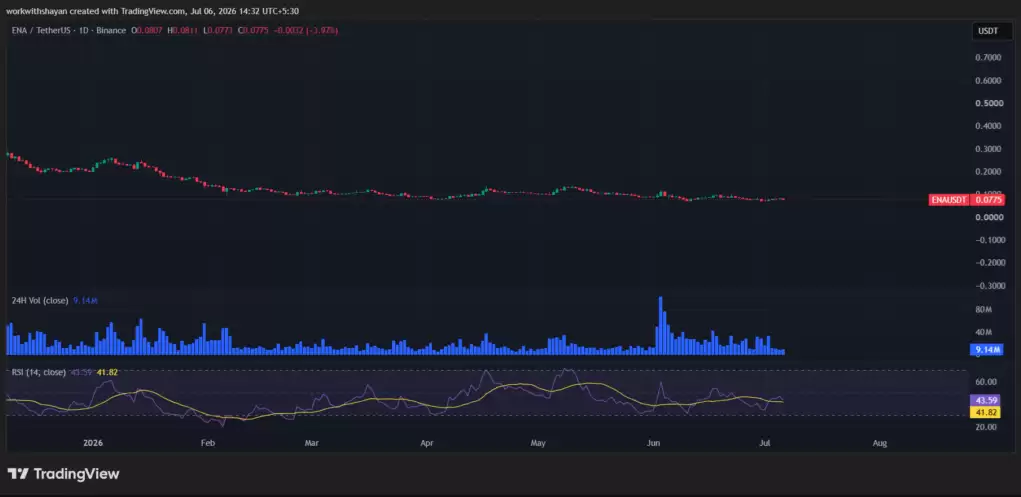The width and height of the screenshot is (1021, 497).
Task: Click the blue 9.14M volume axis tag
Action: click(988, 350)
